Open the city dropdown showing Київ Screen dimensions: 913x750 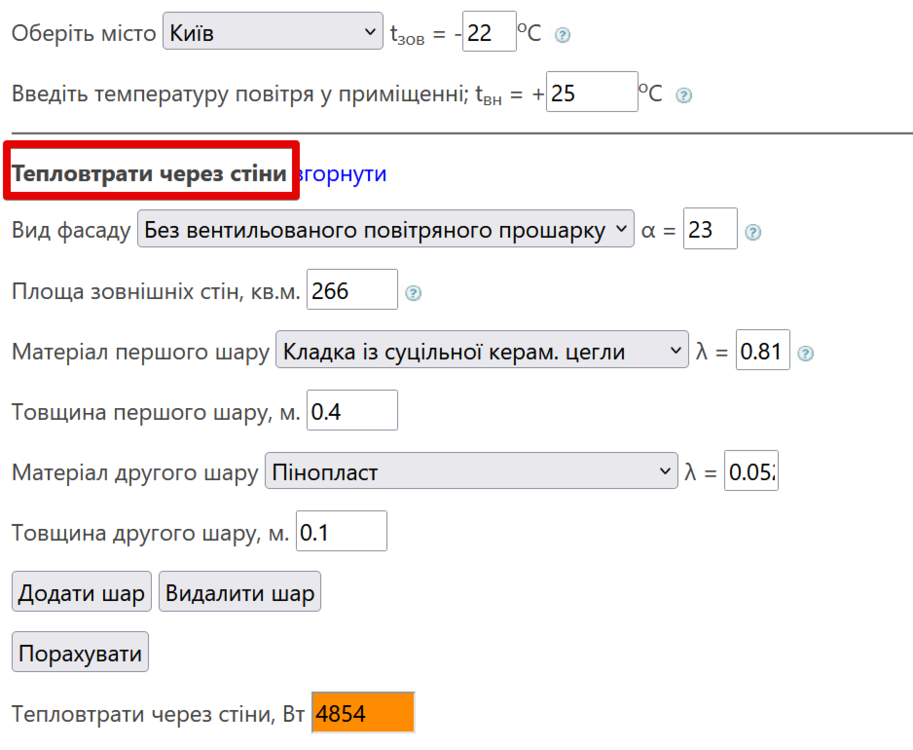(x=272, y=34)
